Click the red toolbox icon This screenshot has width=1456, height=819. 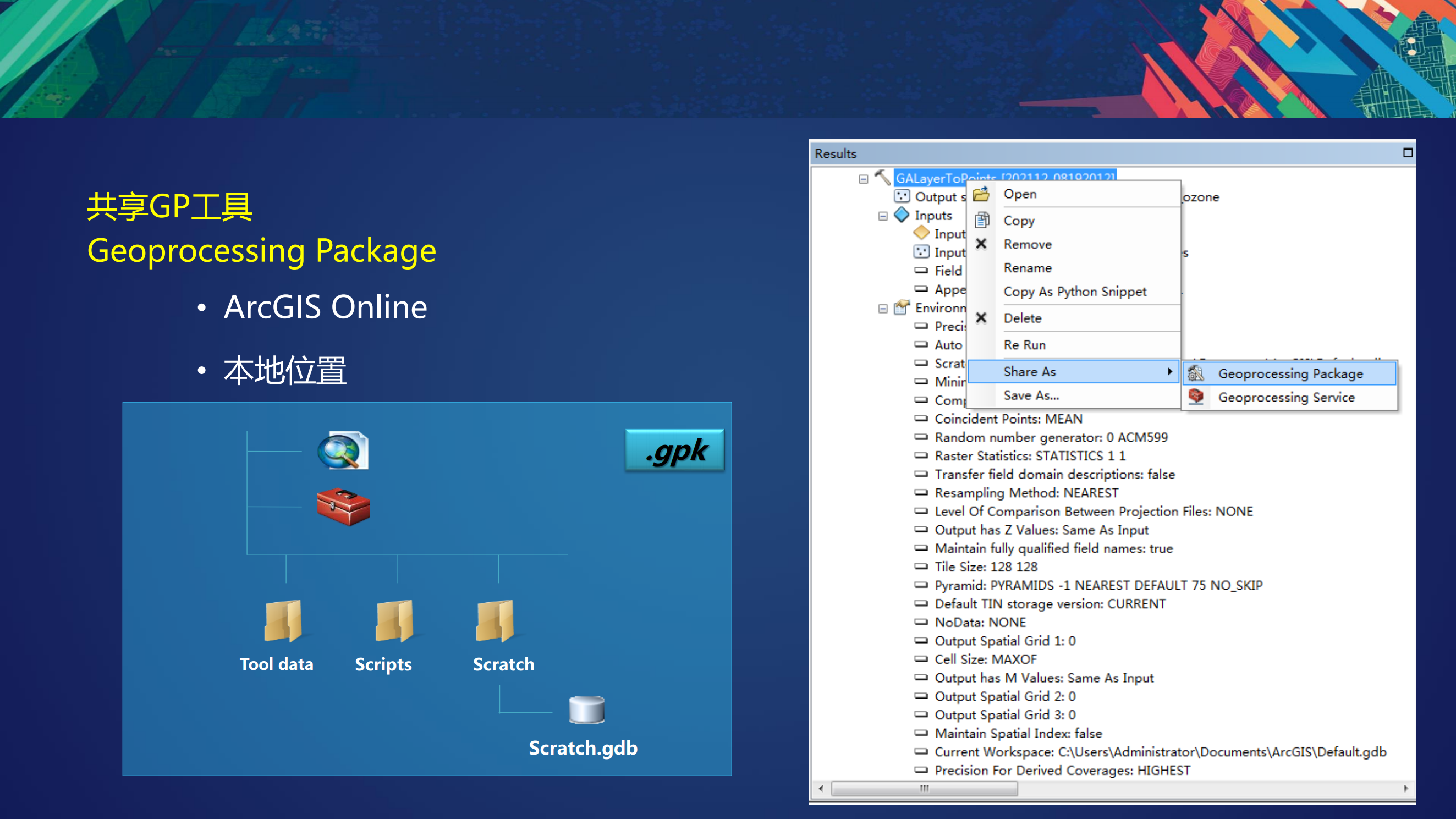click(343, 507)
